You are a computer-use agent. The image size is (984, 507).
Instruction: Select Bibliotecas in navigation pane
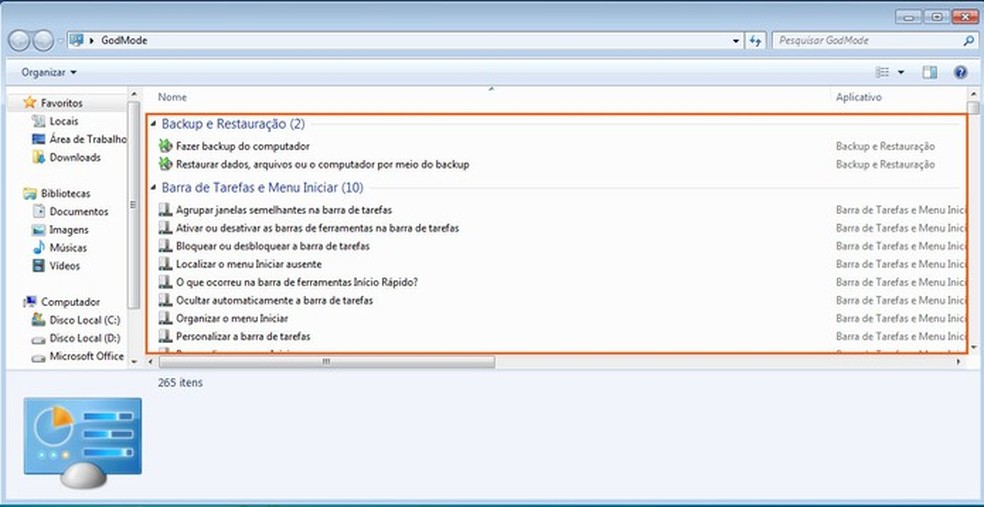pos(65,193)
